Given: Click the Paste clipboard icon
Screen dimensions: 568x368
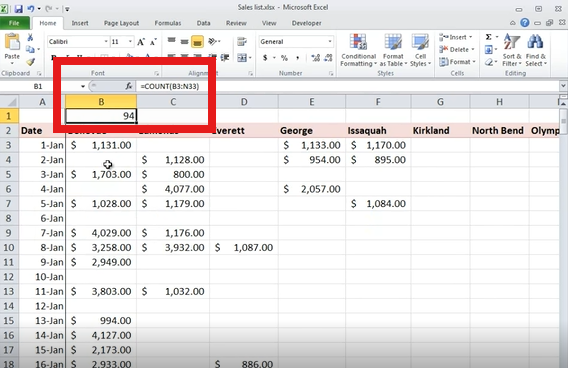Looking at the screenshot, I should point(12,42).
